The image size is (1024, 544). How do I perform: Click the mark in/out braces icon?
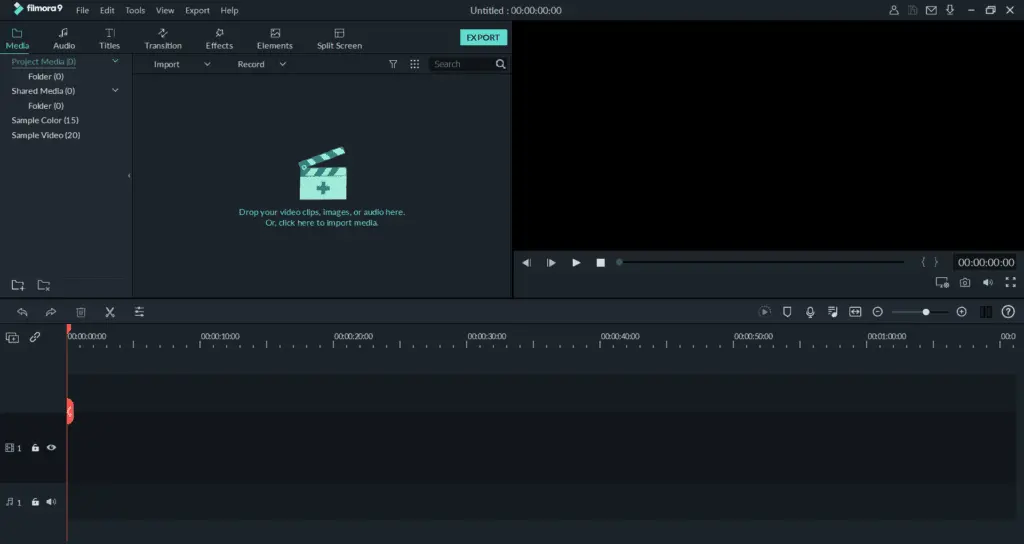pyautogui.click(x=929, y=262)
